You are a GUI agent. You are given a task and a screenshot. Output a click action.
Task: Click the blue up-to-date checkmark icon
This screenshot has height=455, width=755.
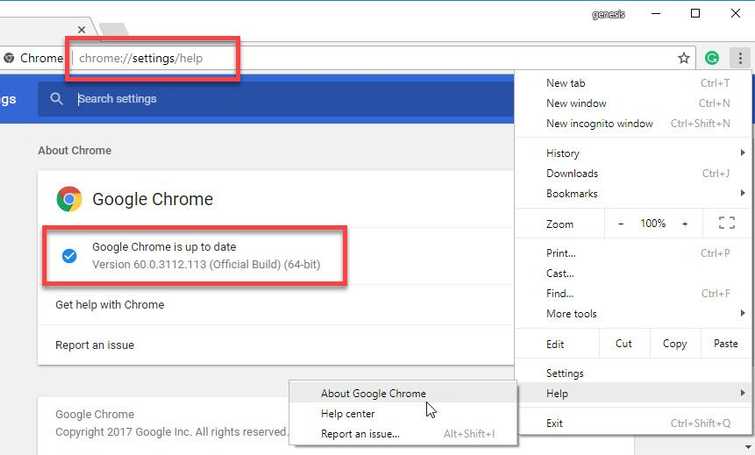point(69,256)
